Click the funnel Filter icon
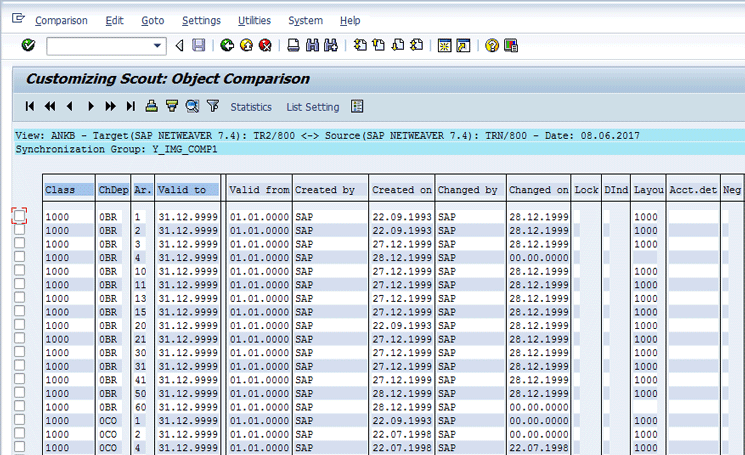Viewport: 745px width, 455px height. pos(212,107)
